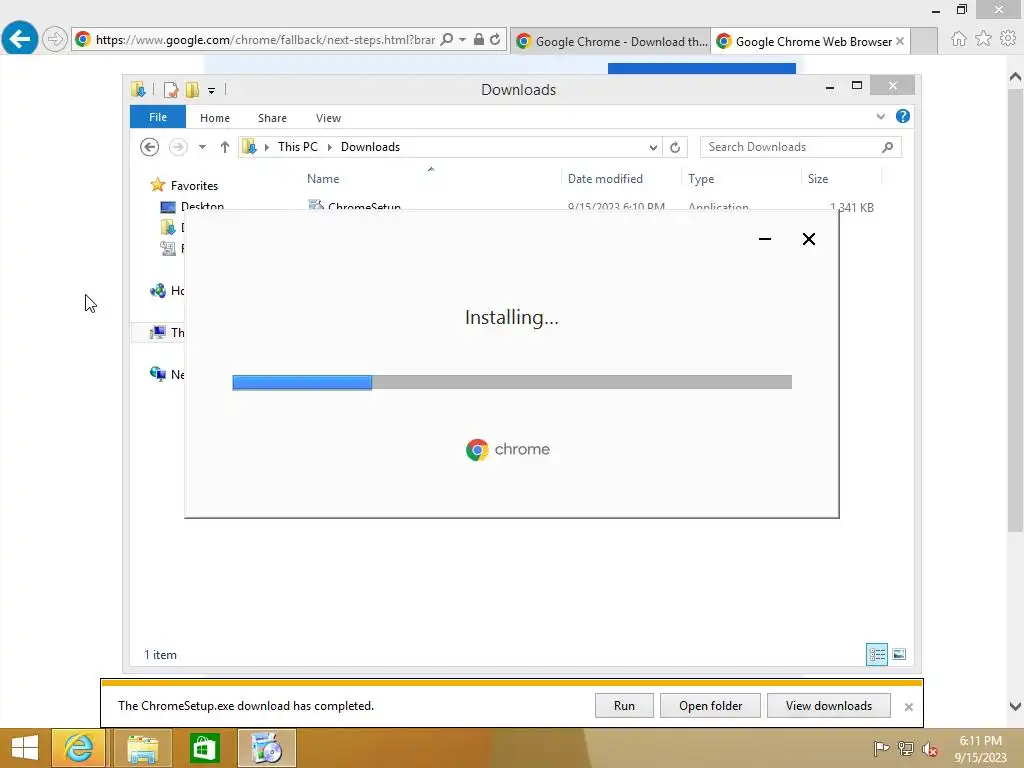
Task: Switch Explorer to Details view icon
Action: pos(876,654)
